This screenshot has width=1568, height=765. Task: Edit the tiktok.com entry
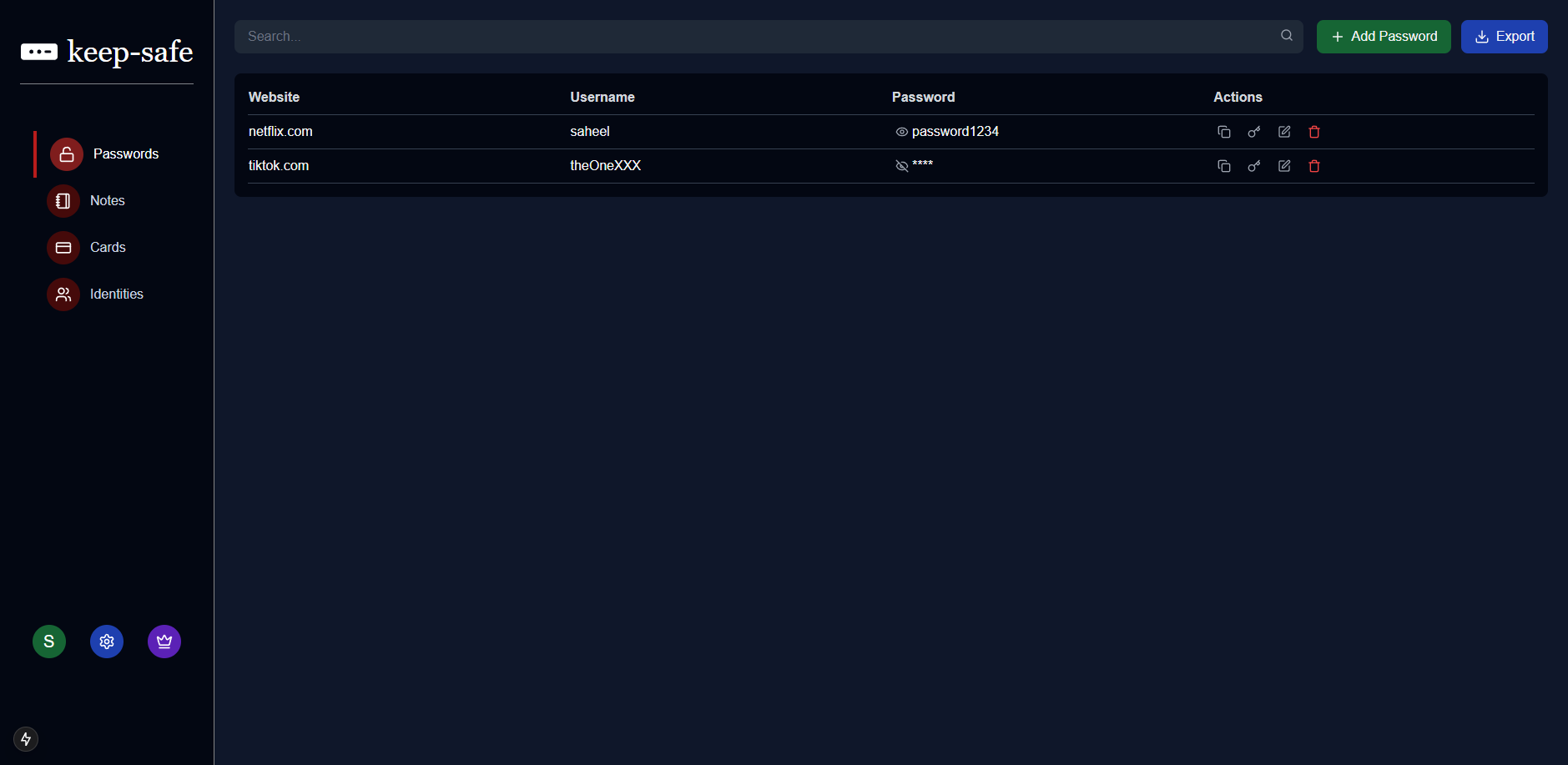pos(1284,166)
